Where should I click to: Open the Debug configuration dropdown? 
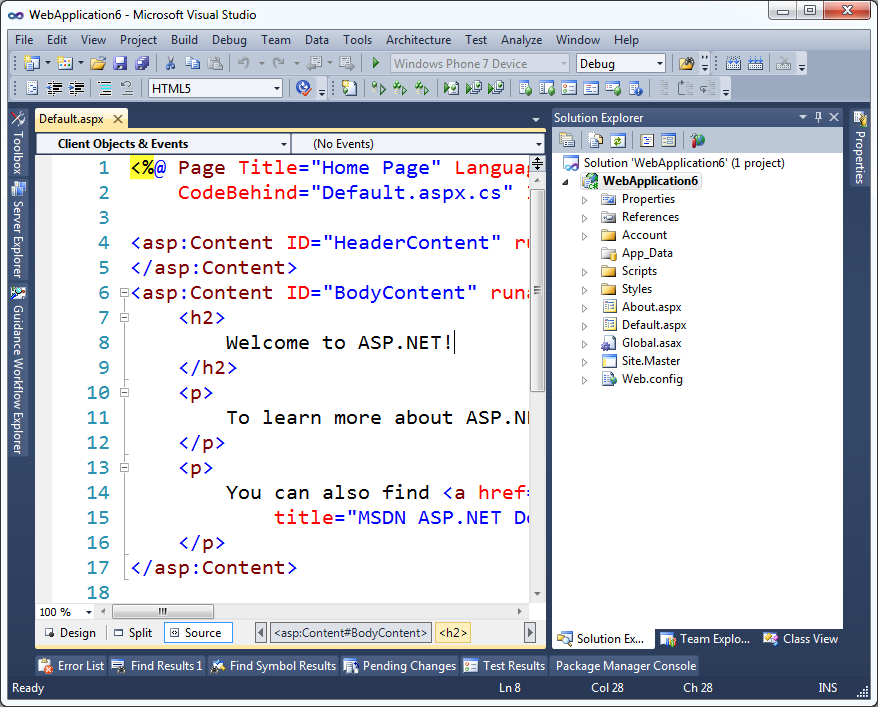pos(660,64)
